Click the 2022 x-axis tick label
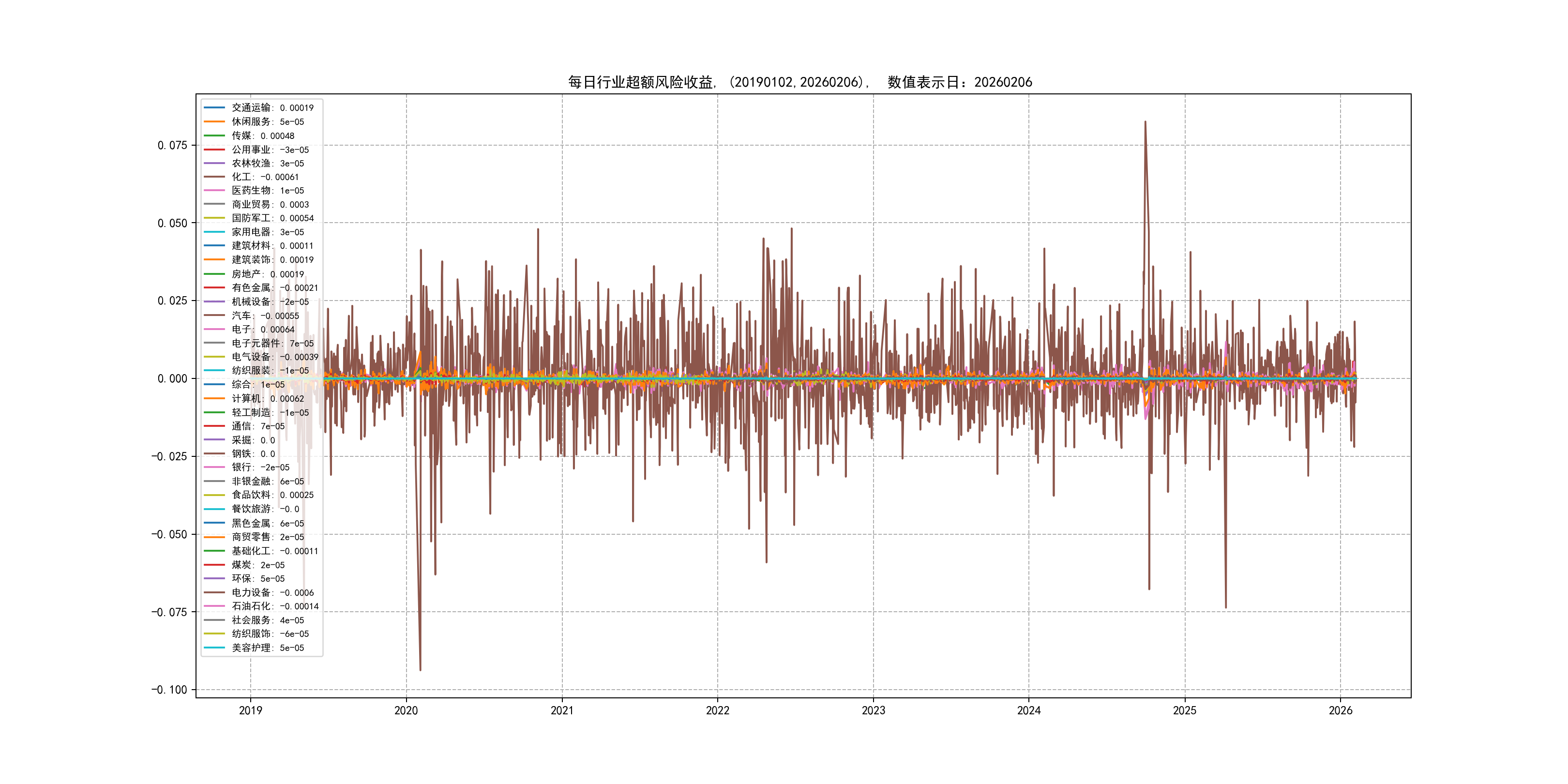The image size is (1568, 784). pyautogui.click(x=717, y=710)
